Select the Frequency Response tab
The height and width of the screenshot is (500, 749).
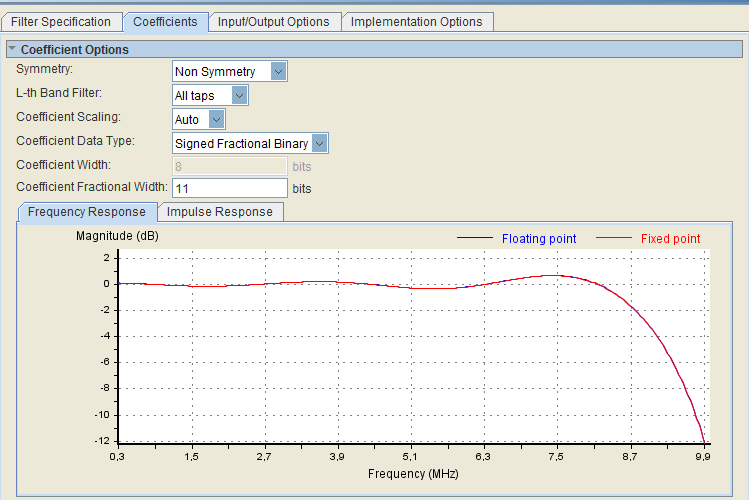87,212
